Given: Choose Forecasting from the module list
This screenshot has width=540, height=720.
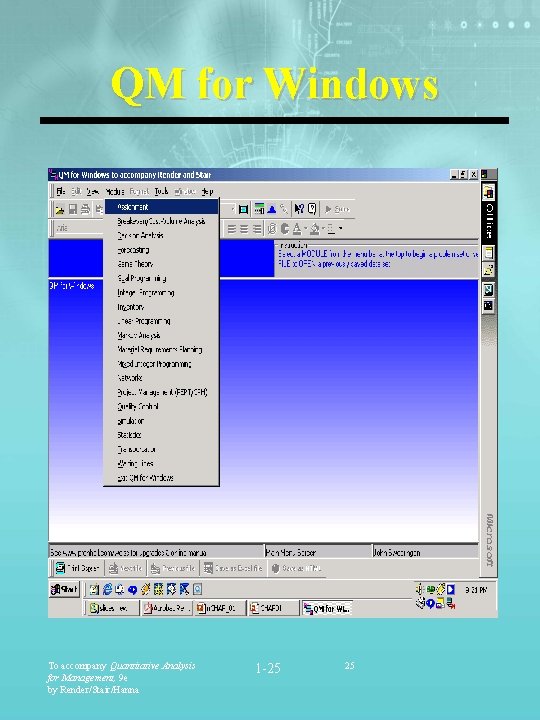Looking at the screenshot, I should coord(161,250).
